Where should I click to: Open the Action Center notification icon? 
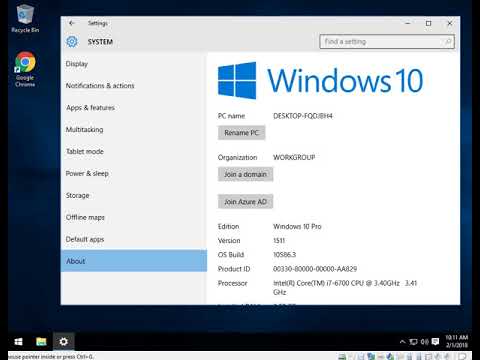435,341
